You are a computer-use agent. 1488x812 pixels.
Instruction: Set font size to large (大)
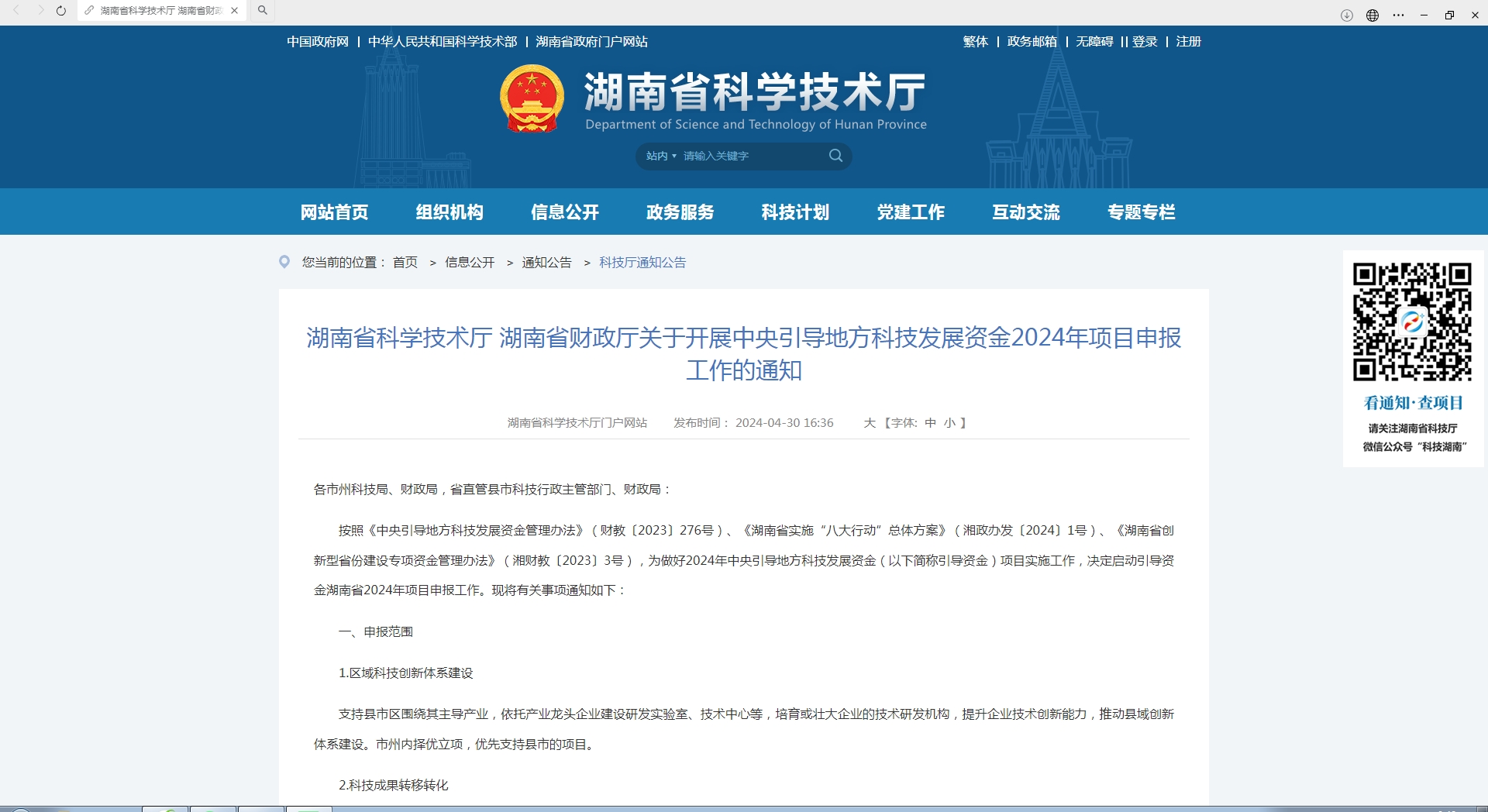coord(870,423)
